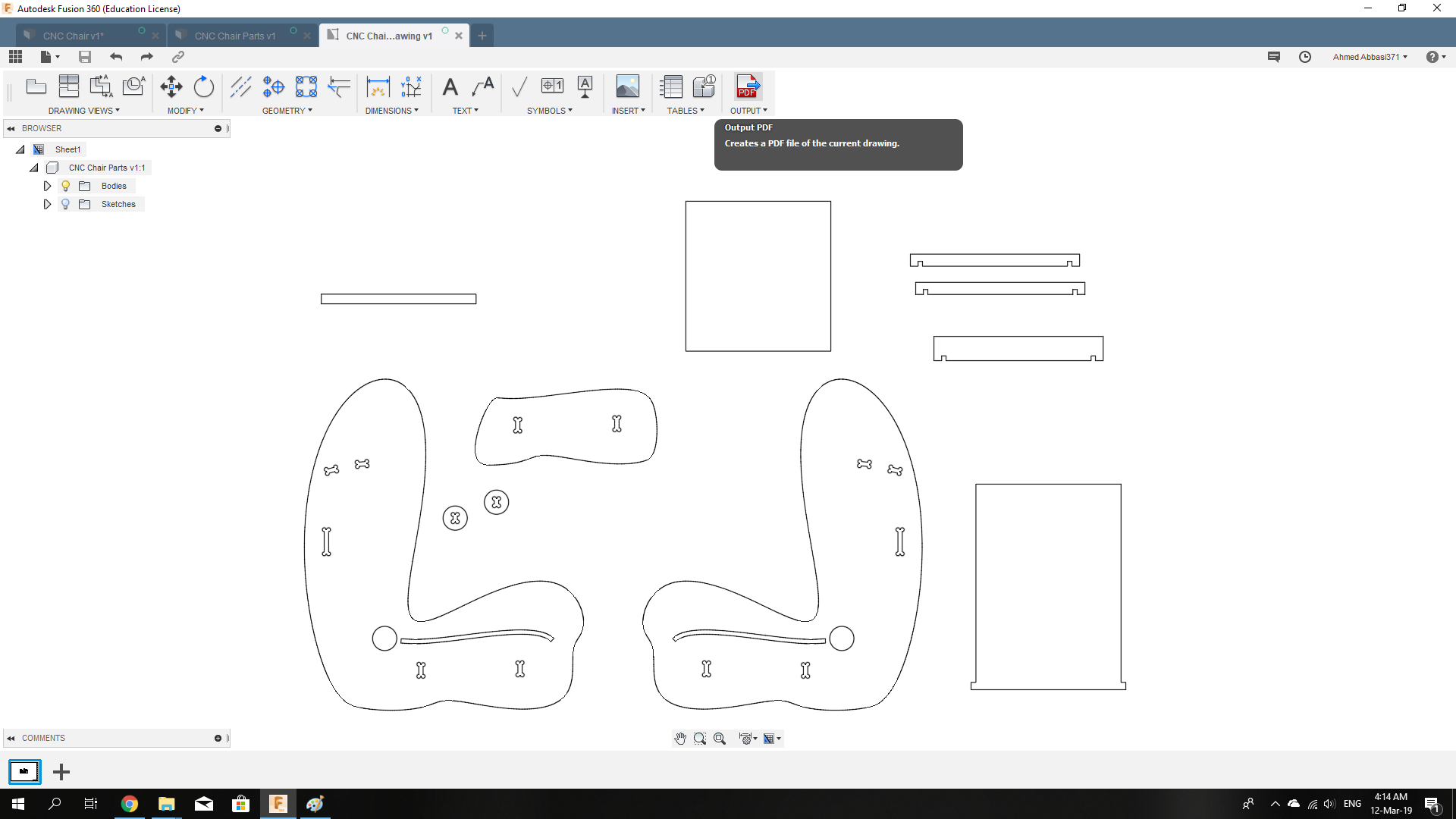This screenshot has height=819, width=1456.
Task: Select the Base View tool
Action: click(36, 86)
